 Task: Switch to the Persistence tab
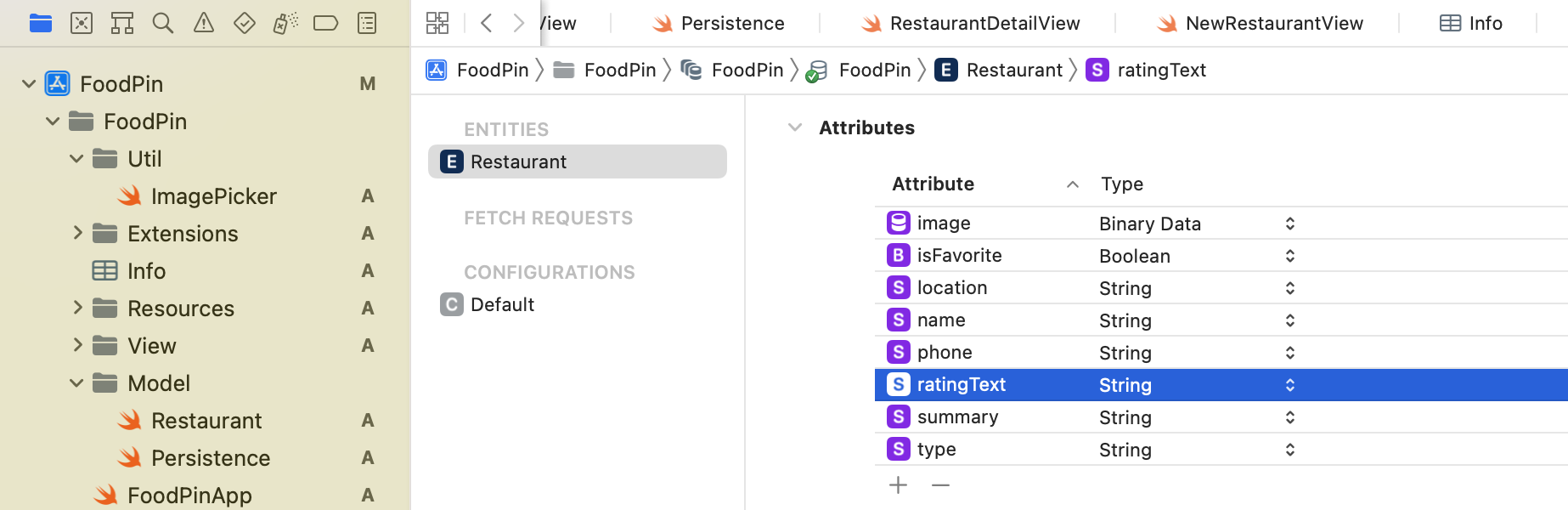pos(718,23)
